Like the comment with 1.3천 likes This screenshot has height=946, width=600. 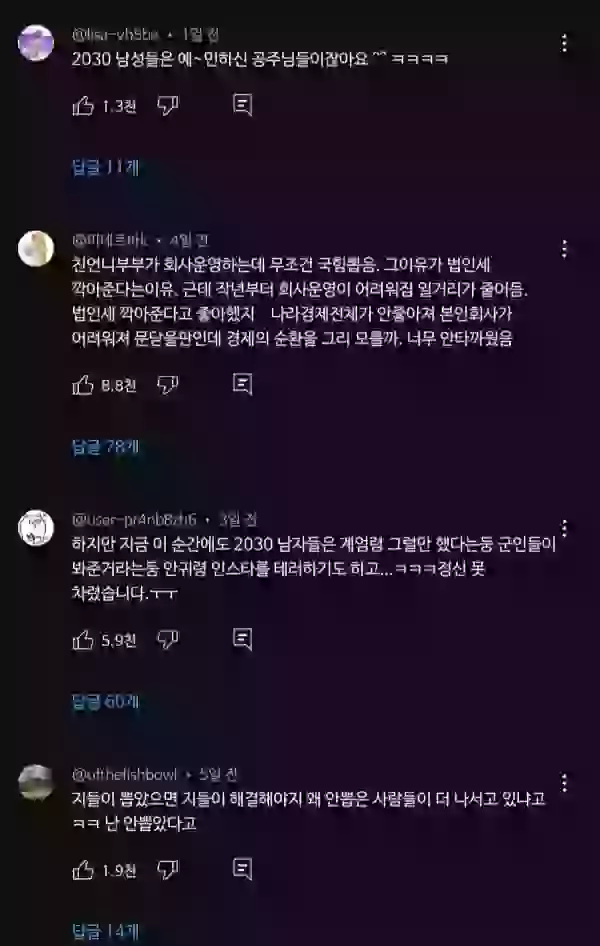[x=83, y=106]
